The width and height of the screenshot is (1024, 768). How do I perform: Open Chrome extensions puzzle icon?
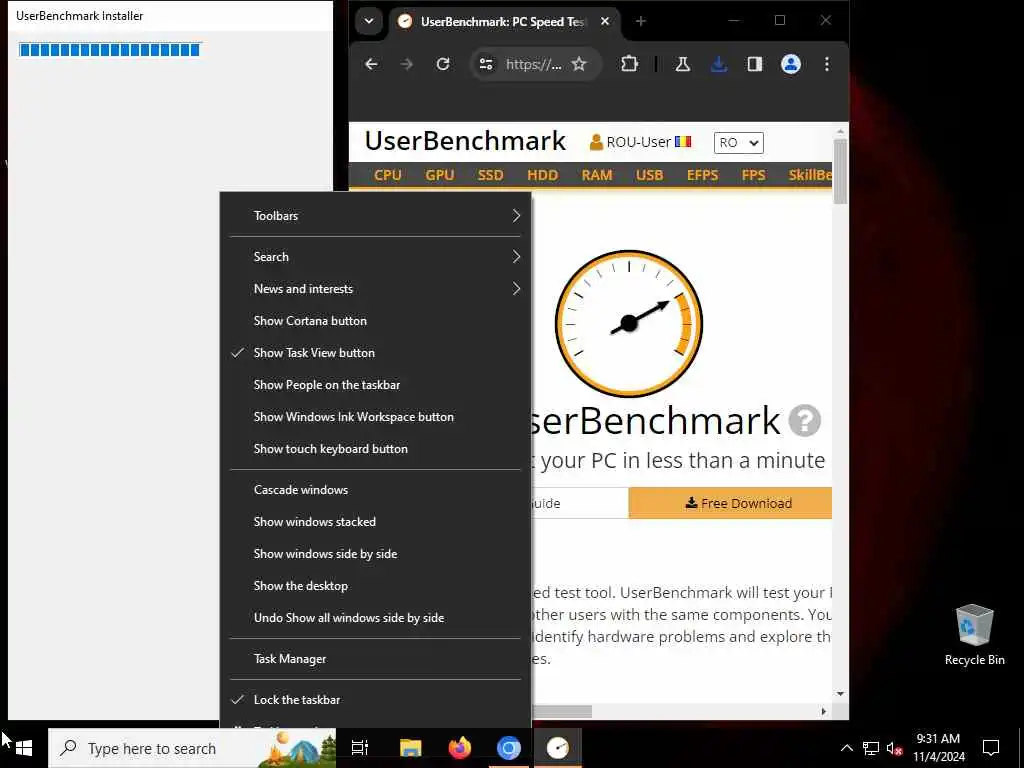[x=629, y=64]
